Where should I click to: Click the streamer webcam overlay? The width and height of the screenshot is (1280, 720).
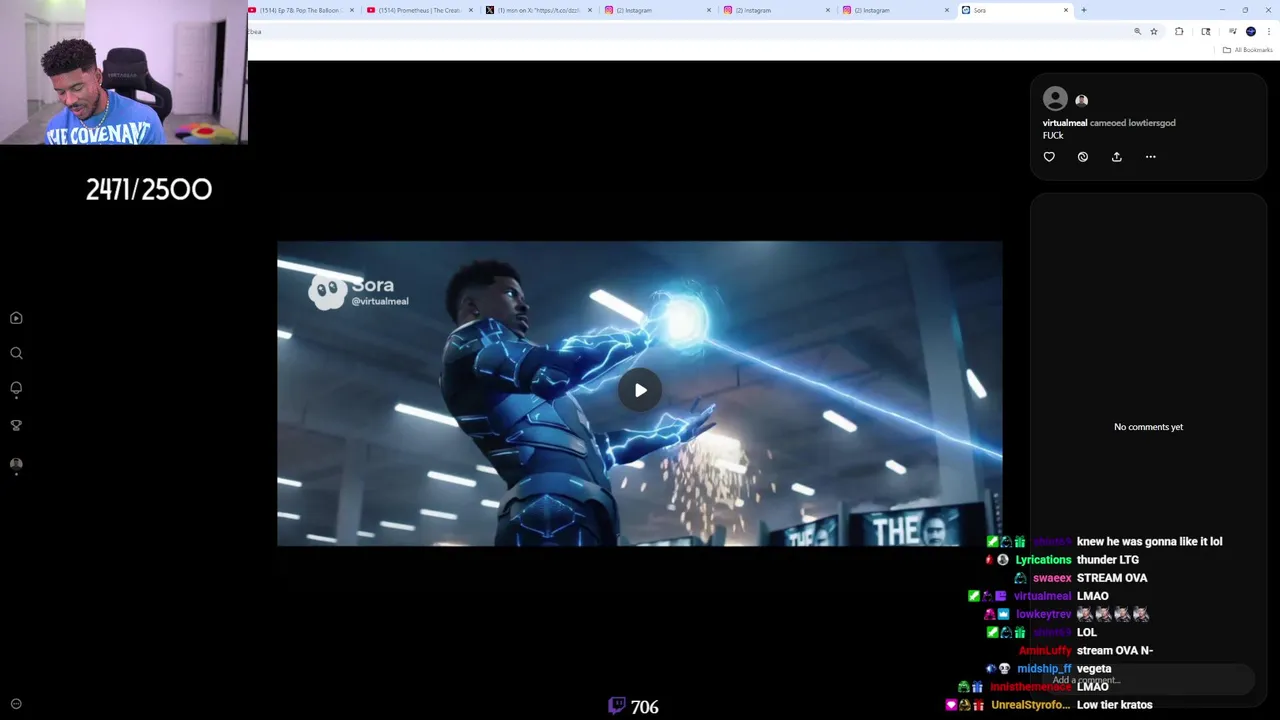(123, 72)
